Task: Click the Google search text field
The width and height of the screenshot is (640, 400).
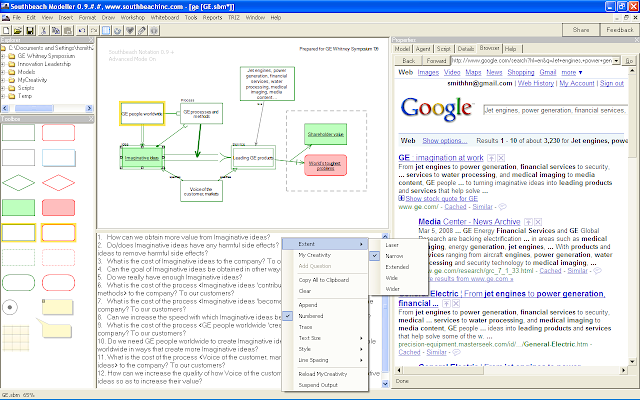Action: (x=555, y=110)
